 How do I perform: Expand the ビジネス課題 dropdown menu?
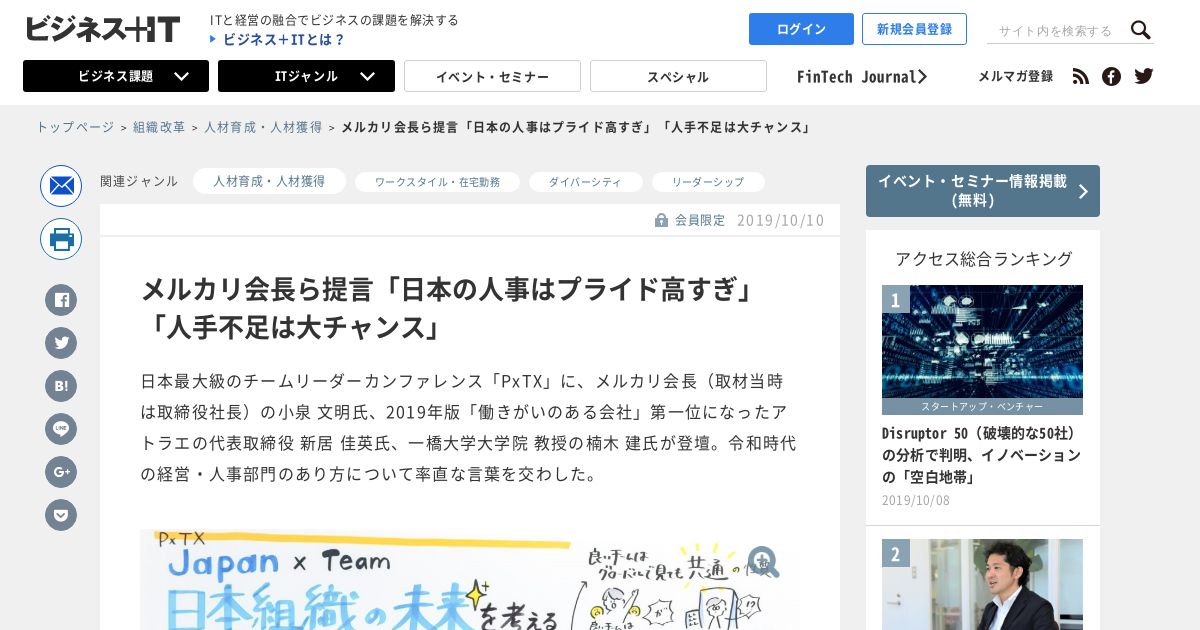coord(116,76)
